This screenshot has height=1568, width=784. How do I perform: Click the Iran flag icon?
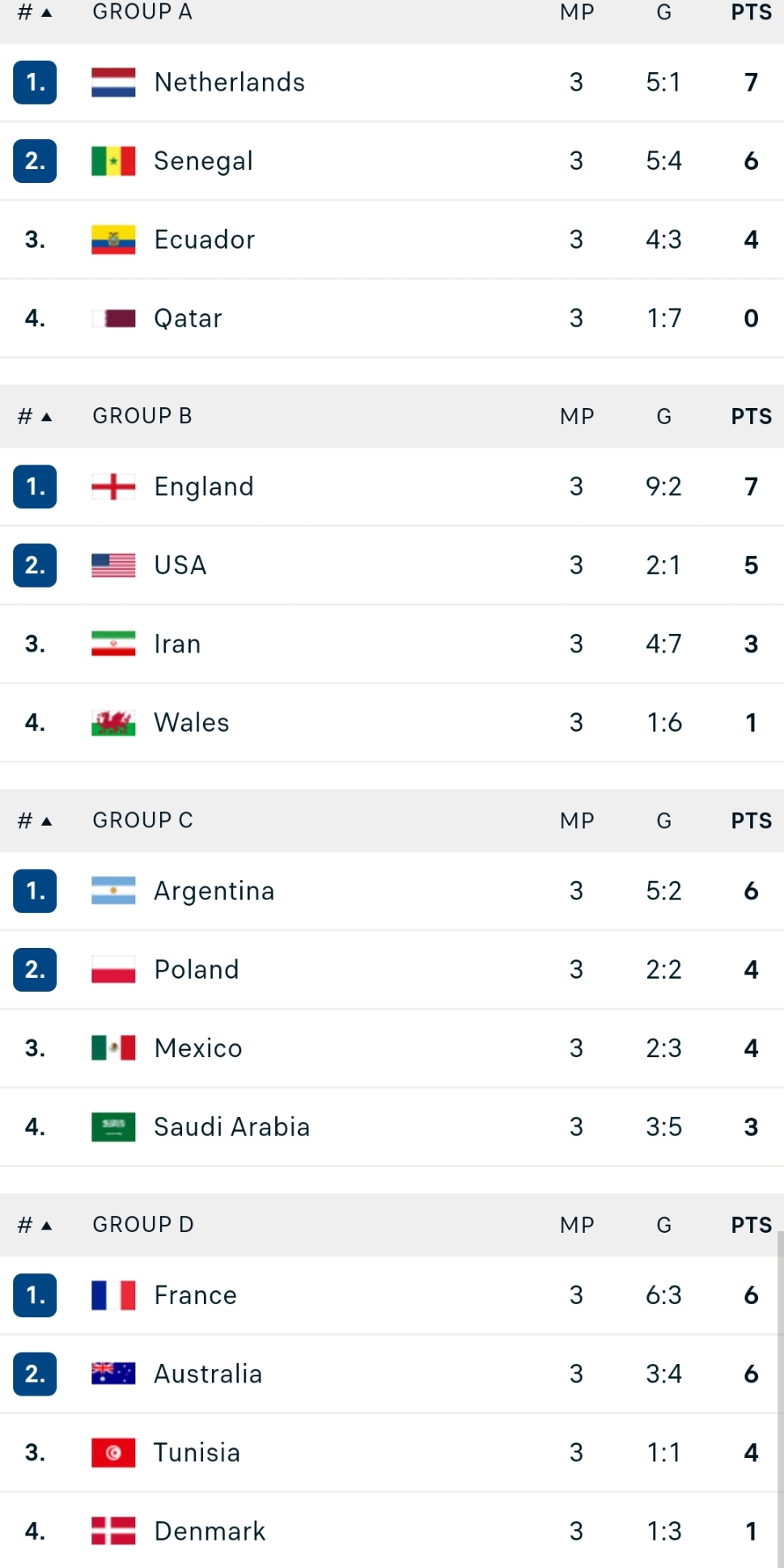[x=113, y=644]
